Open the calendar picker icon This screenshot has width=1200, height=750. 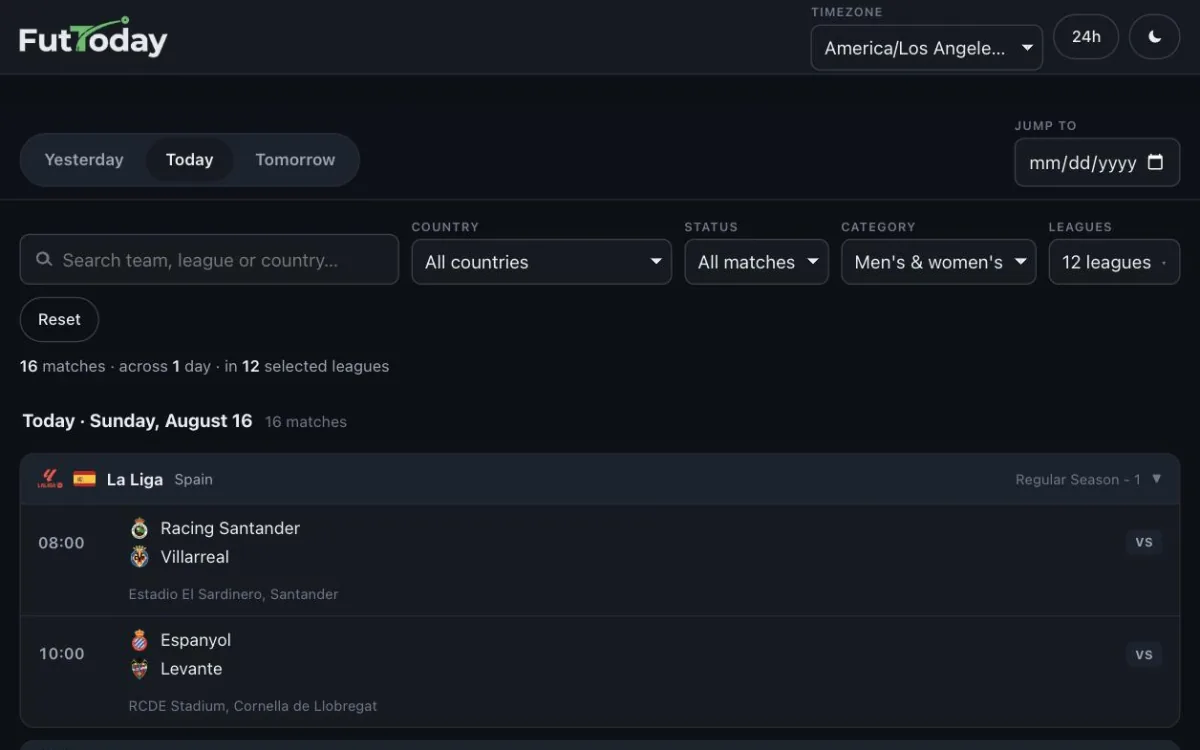point(1155,162)
